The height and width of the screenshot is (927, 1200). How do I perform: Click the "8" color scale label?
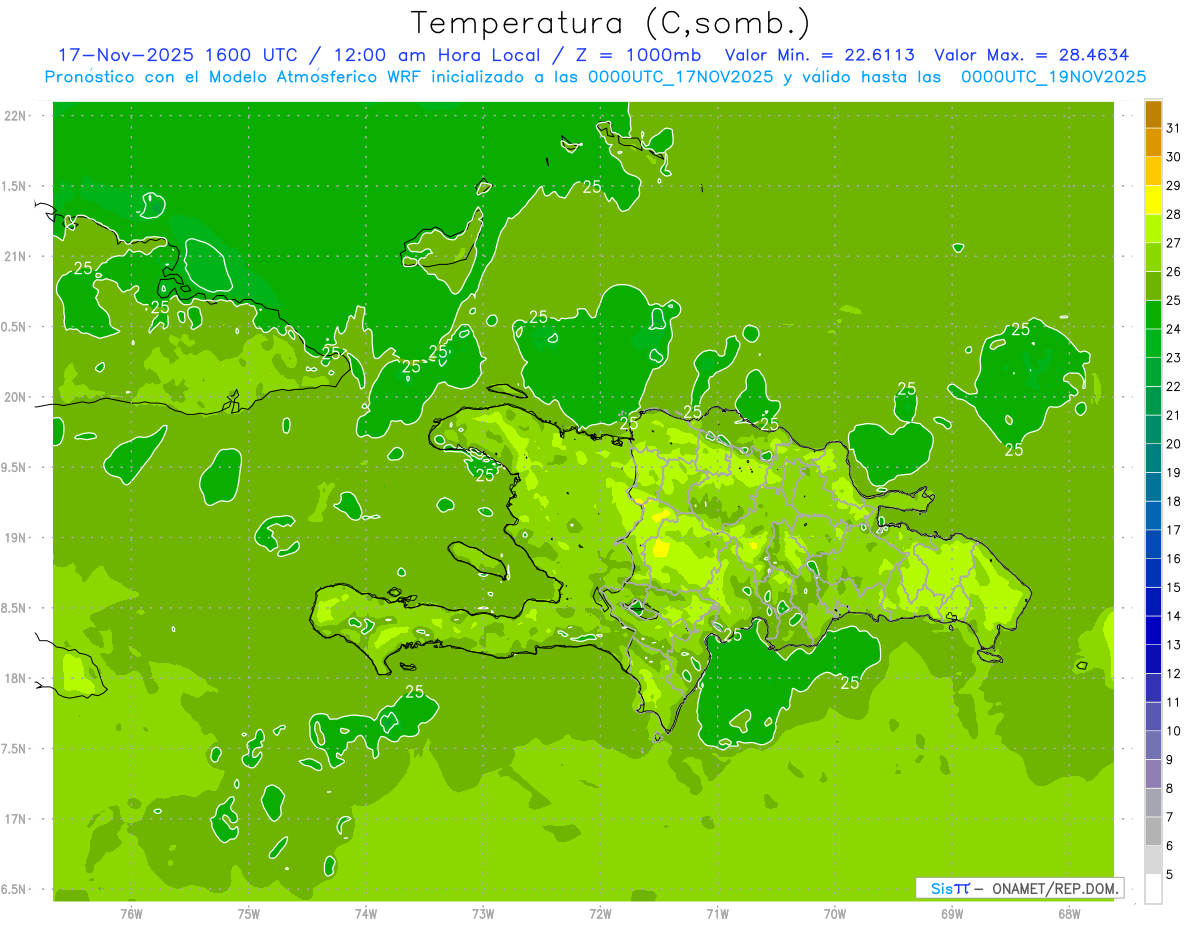point(1170,788)
